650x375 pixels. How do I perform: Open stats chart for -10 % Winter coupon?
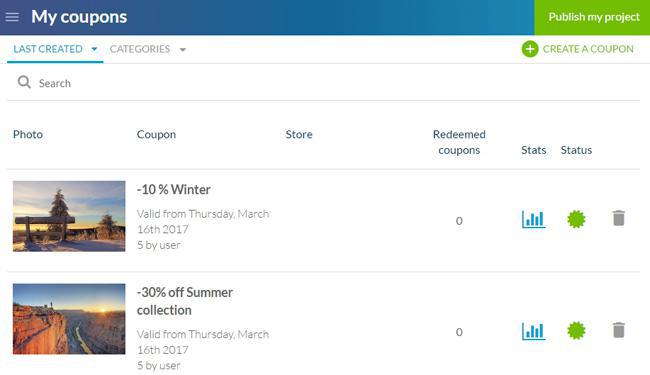534,219
